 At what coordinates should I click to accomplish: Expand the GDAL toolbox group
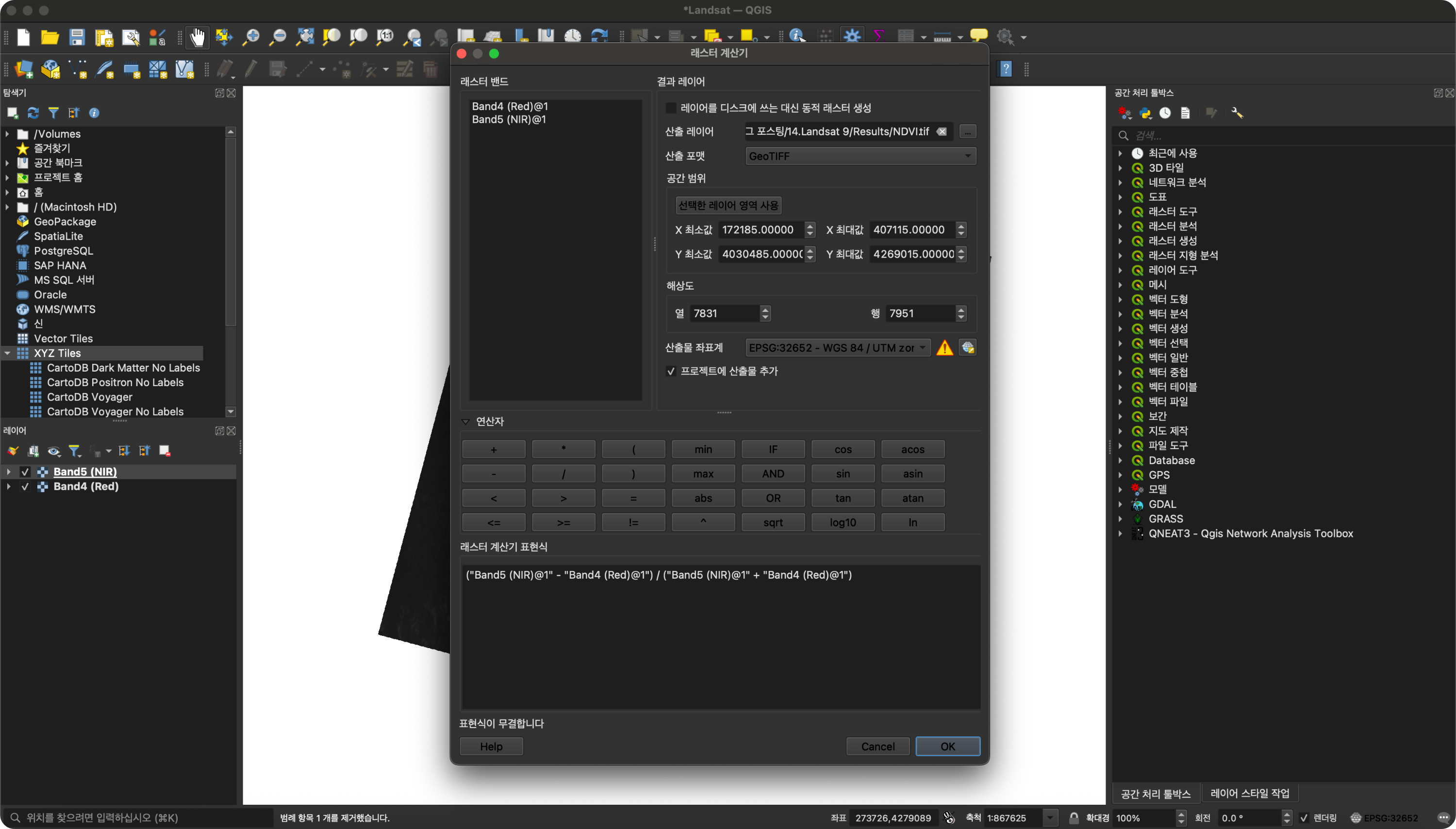[x=1120, y=504]
